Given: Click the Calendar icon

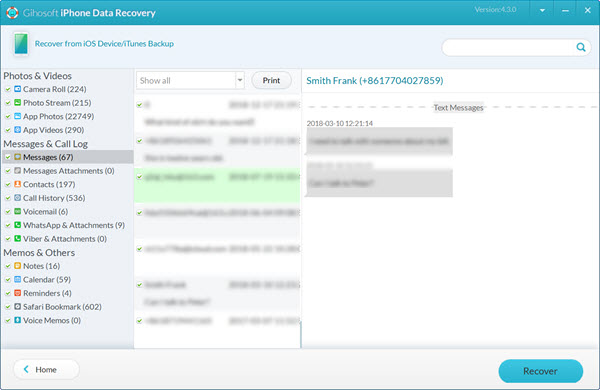Looking at the screenshot, I should coord(17,279).
